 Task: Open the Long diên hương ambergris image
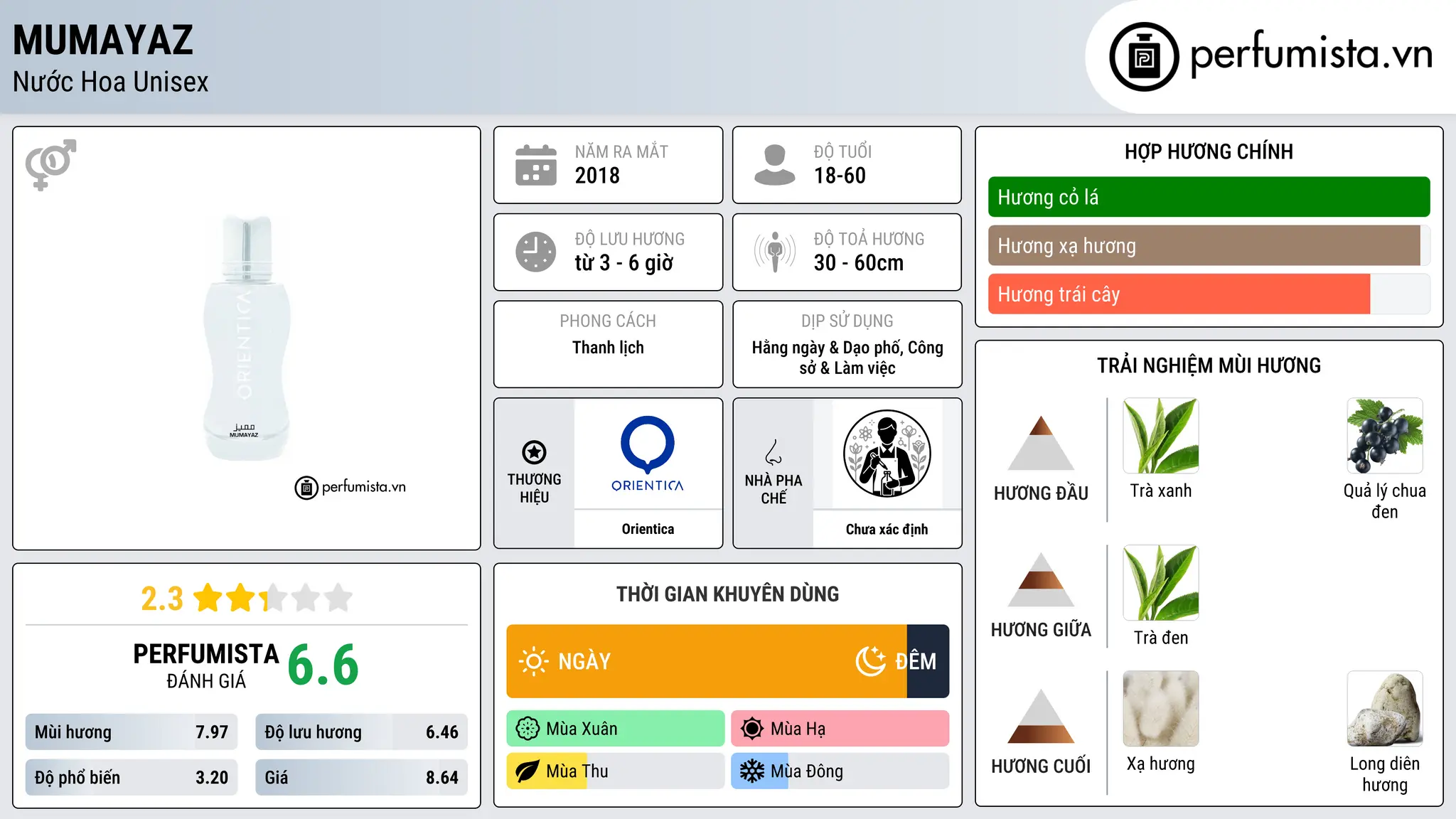point(1385,709)
